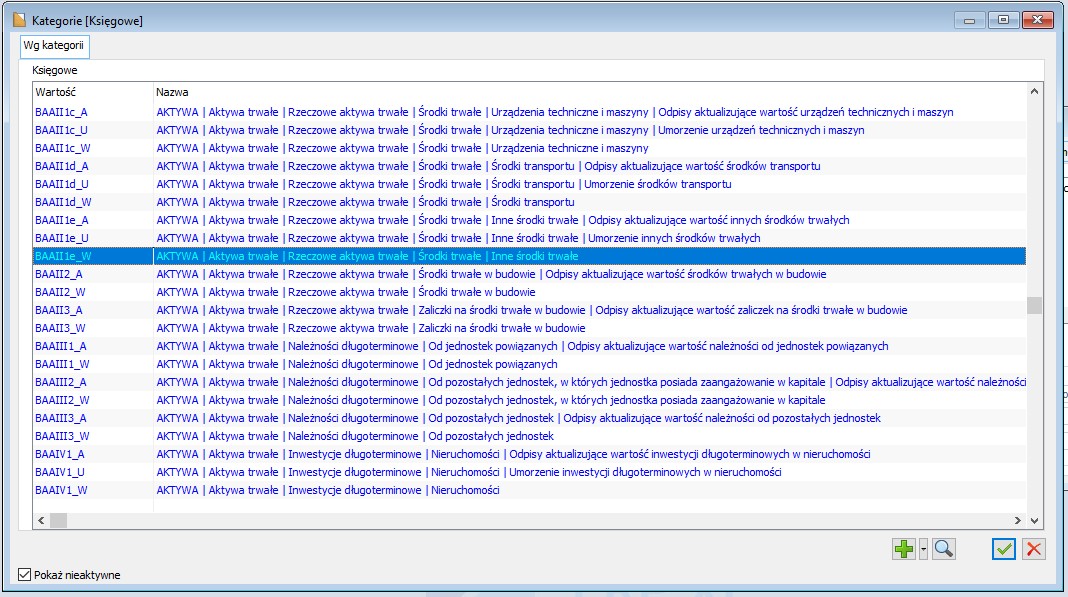Click the green plus add category button
This screenshot has width=1068, height=597.
(904, 549)
